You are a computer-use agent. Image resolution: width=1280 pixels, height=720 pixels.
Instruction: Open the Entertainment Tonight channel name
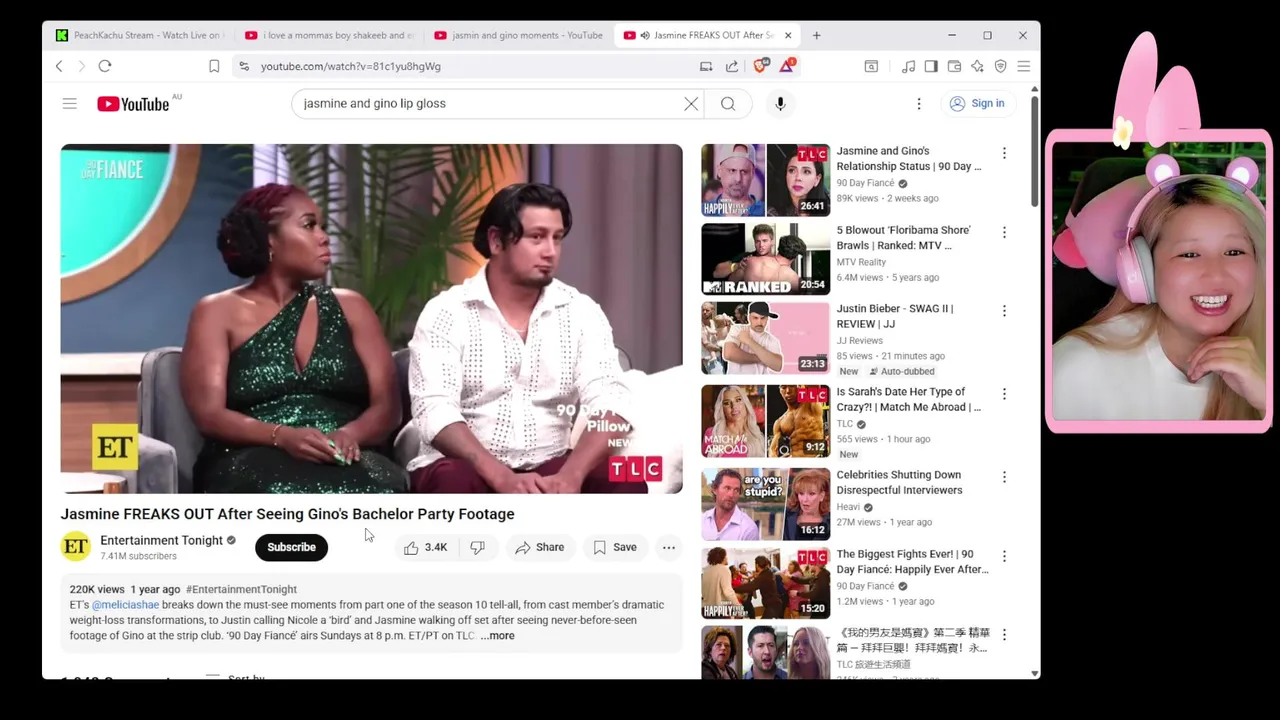(161, 540)
